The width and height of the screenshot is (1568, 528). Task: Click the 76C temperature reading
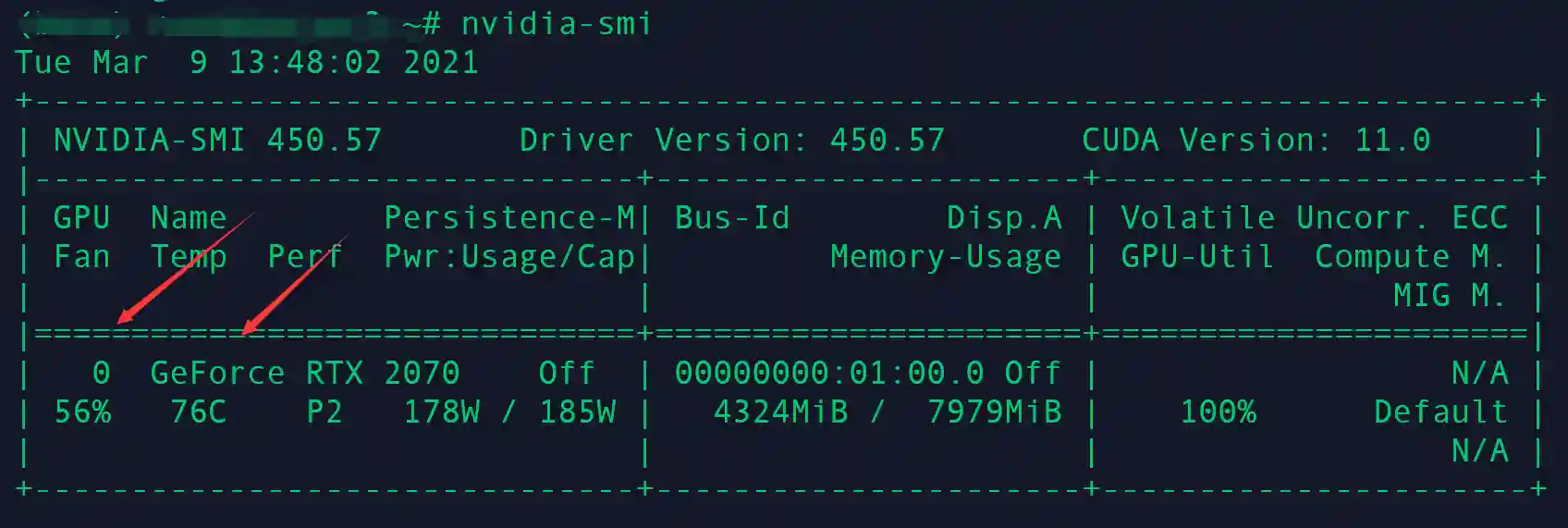[x=199, y=412]
